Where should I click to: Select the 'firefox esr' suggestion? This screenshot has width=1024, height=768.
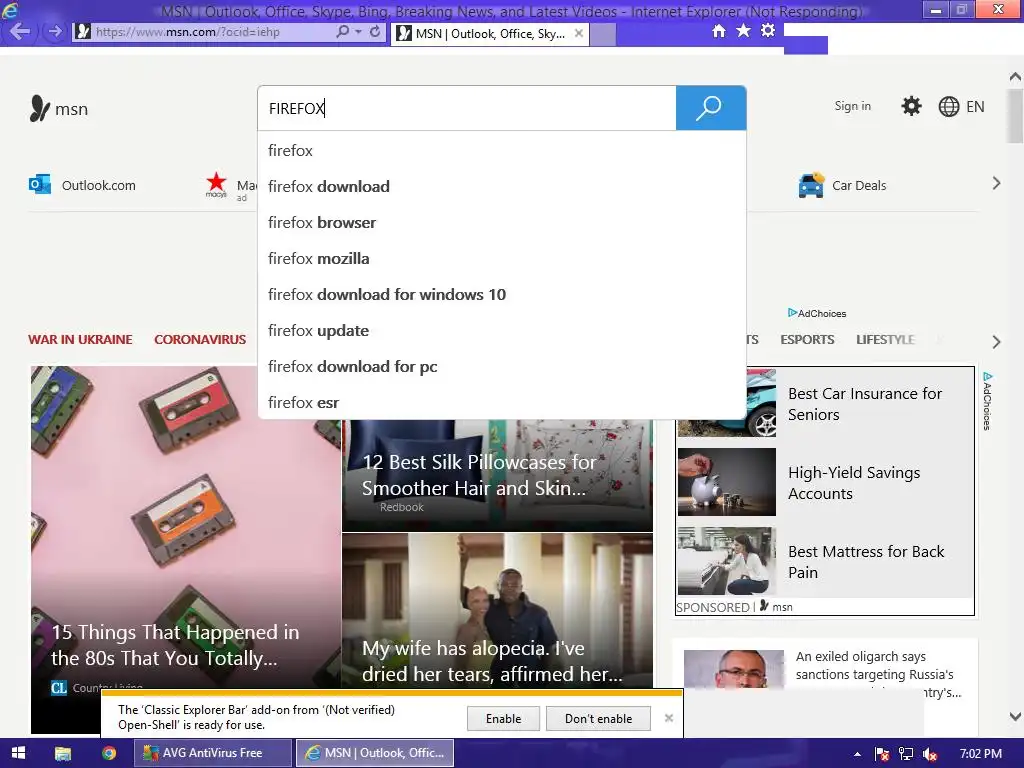(502, 402)
